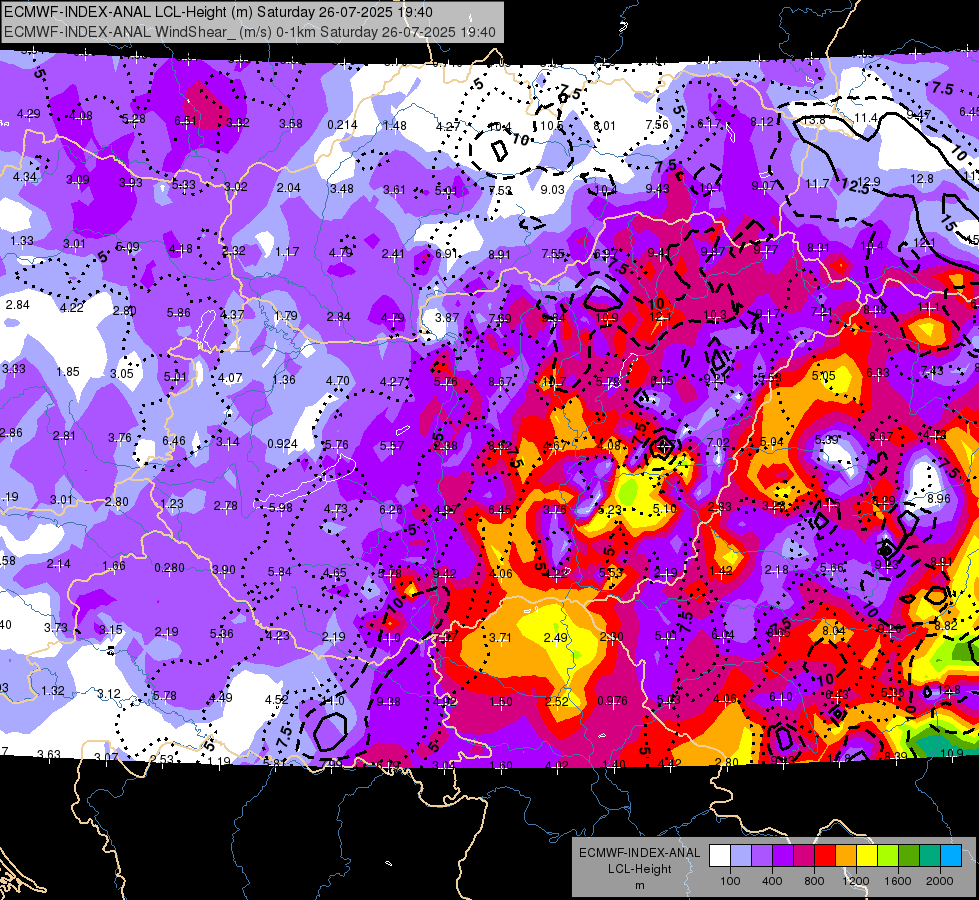This screenshot has width=979, height=900.
Task: Click the grid value 1.17
Action: (x=287, y=252)
